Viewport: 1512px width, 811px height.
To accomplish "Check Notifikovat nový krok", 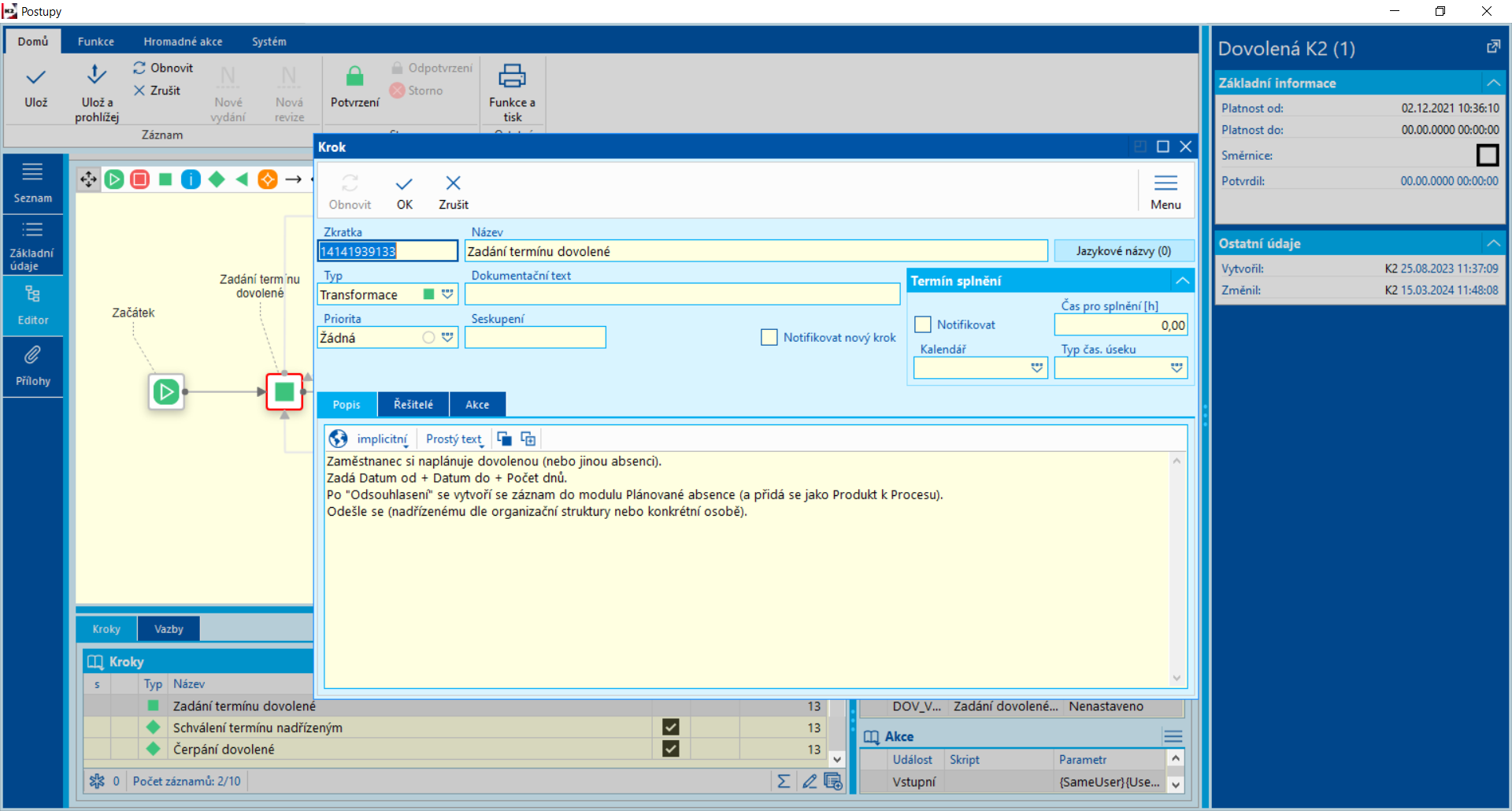I will point(769,337).
